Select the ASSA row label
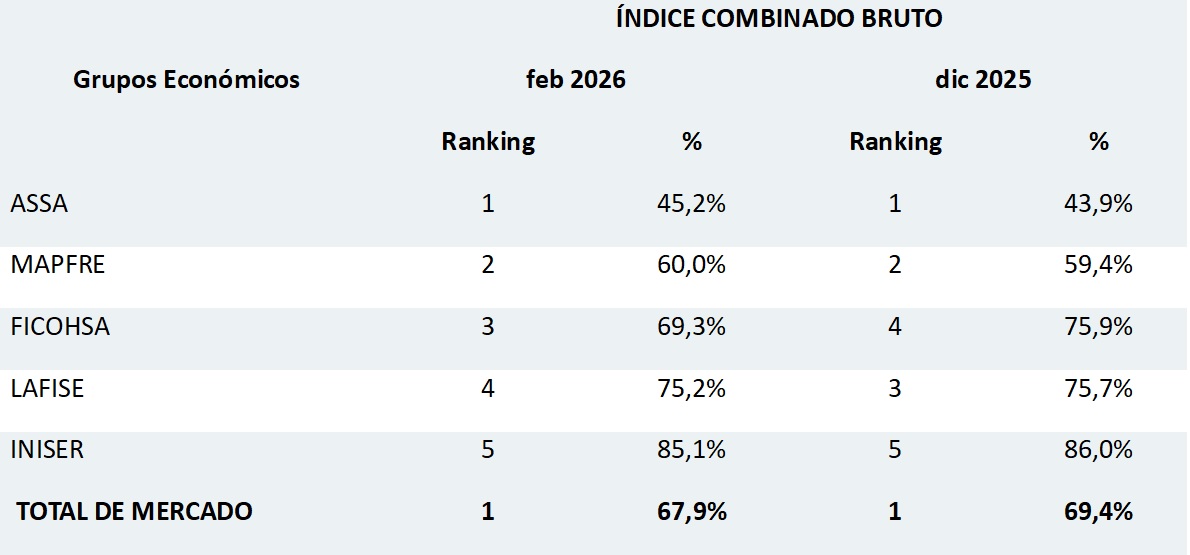 point(39,204)
